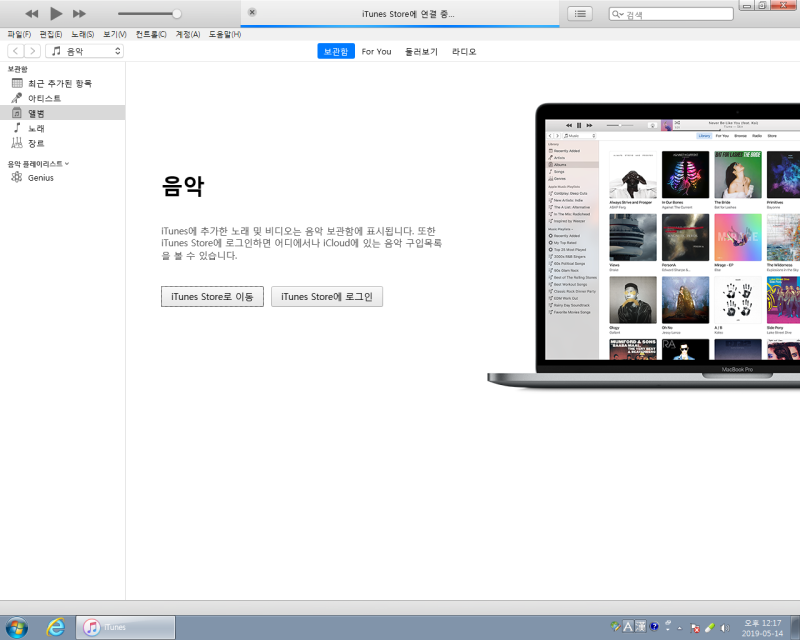
Task: Open the 계정(A) menu
Action: click(x=188, y=34)
